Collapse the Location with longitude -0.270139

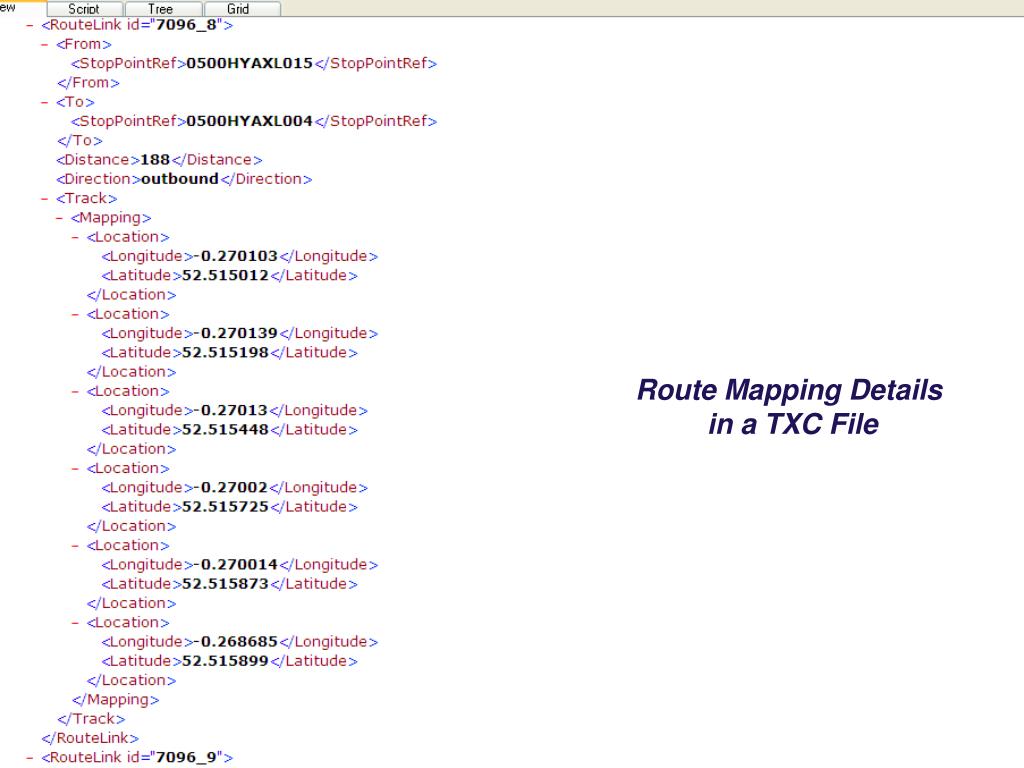pos(75,314)
